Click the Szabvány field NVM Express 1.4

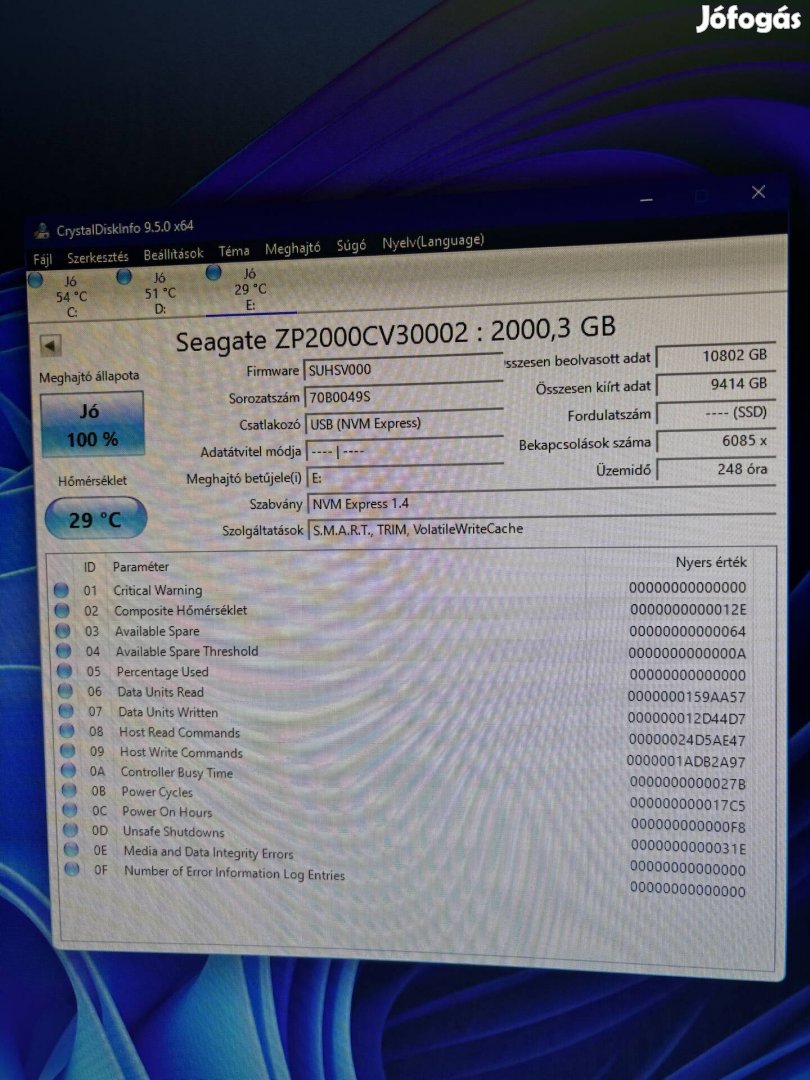click(x=541, y=502)
